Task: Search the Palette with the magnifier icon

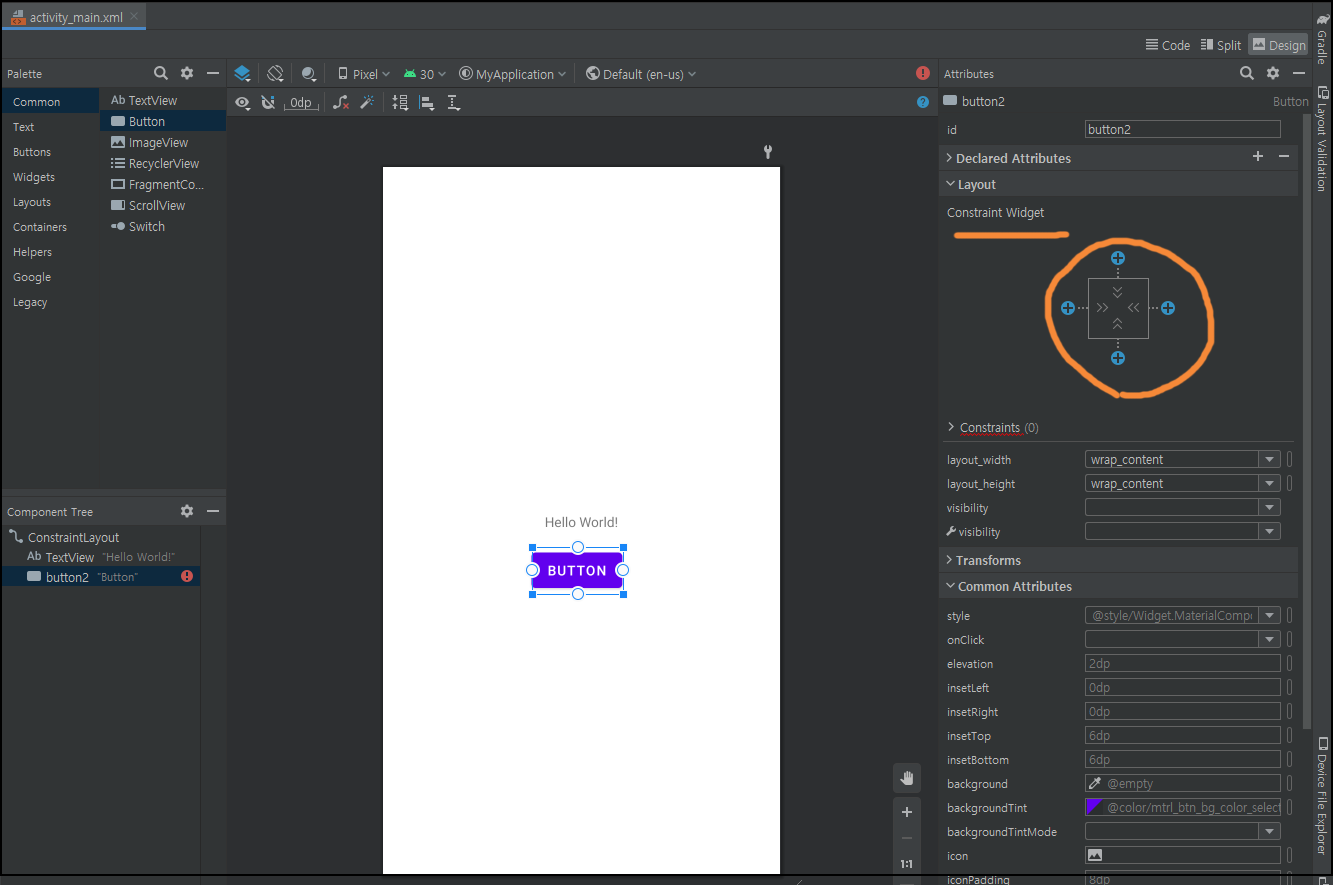Action: (160, 73)
